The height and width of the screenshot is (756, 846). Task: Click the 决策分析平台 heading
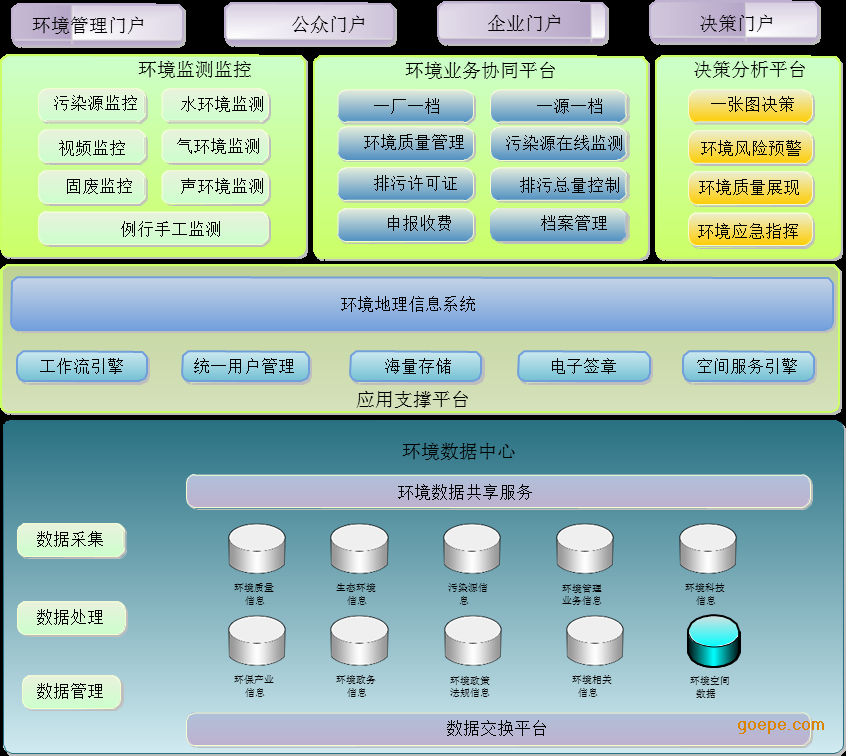[x=749, y=69]
